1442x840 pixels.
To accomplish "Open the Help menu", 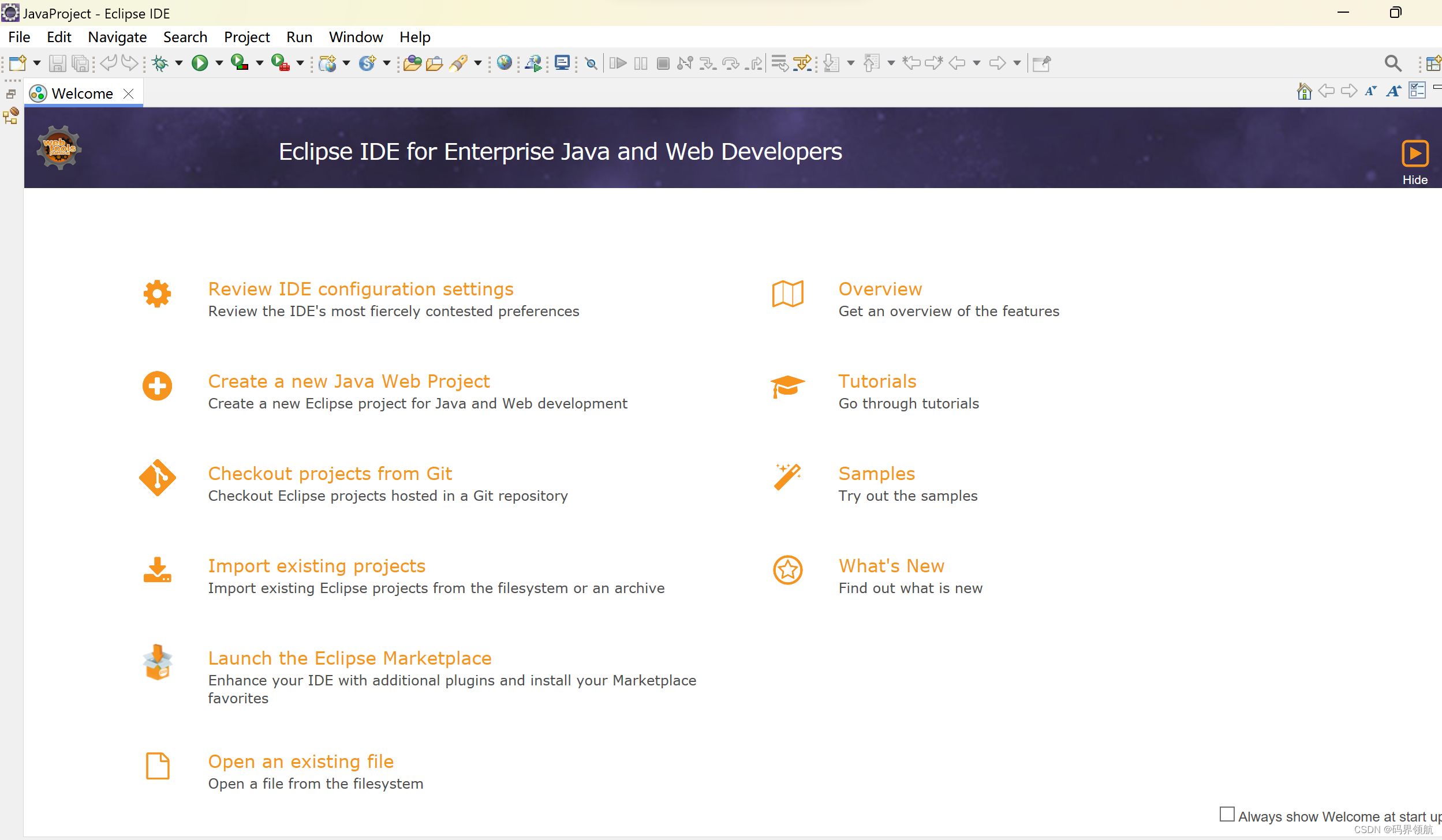I will (415, 37).
